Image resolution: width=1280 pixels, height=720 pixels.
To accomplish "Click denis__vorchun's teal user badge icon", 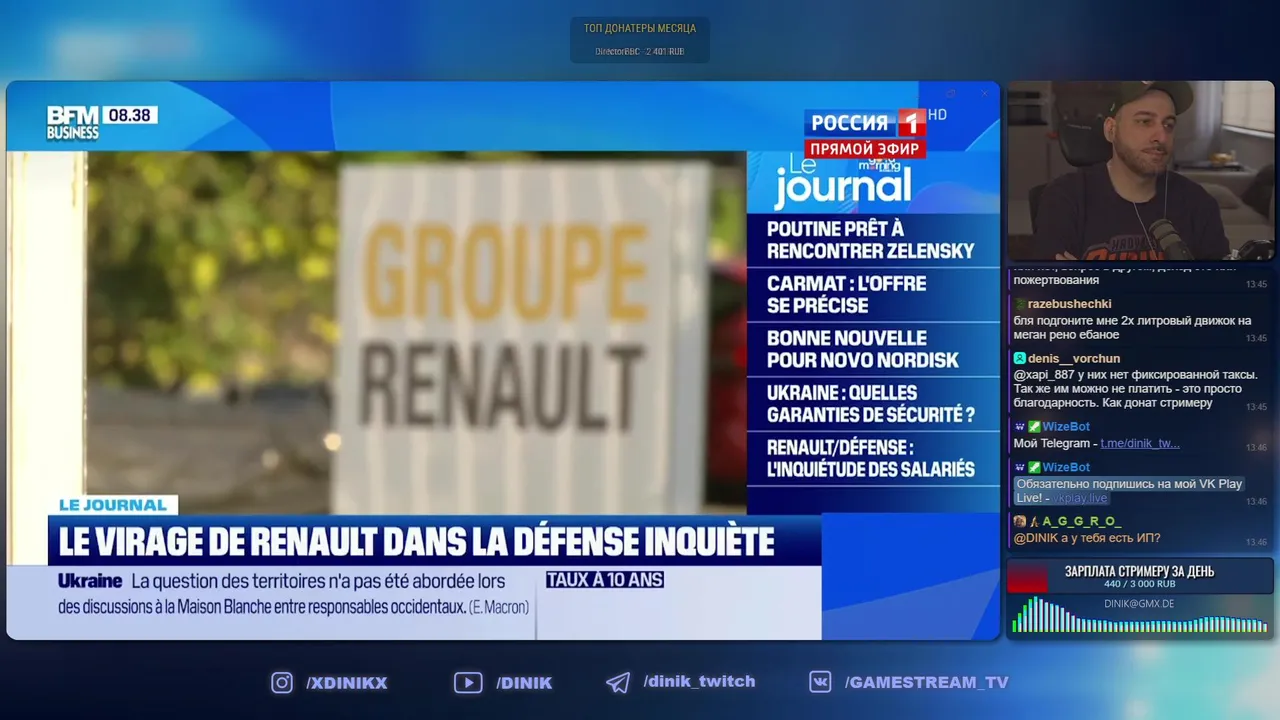I will [1019, 359].
